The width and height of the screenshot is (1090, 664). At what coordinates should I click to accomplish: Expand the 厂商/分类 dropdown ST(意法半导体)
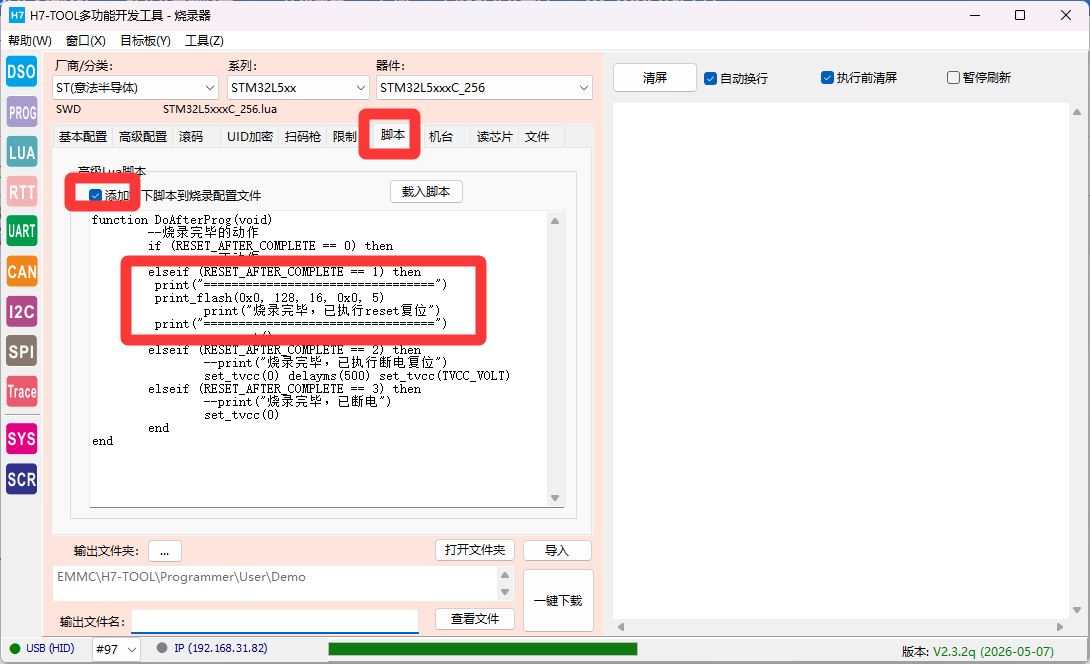coord(136,88)
